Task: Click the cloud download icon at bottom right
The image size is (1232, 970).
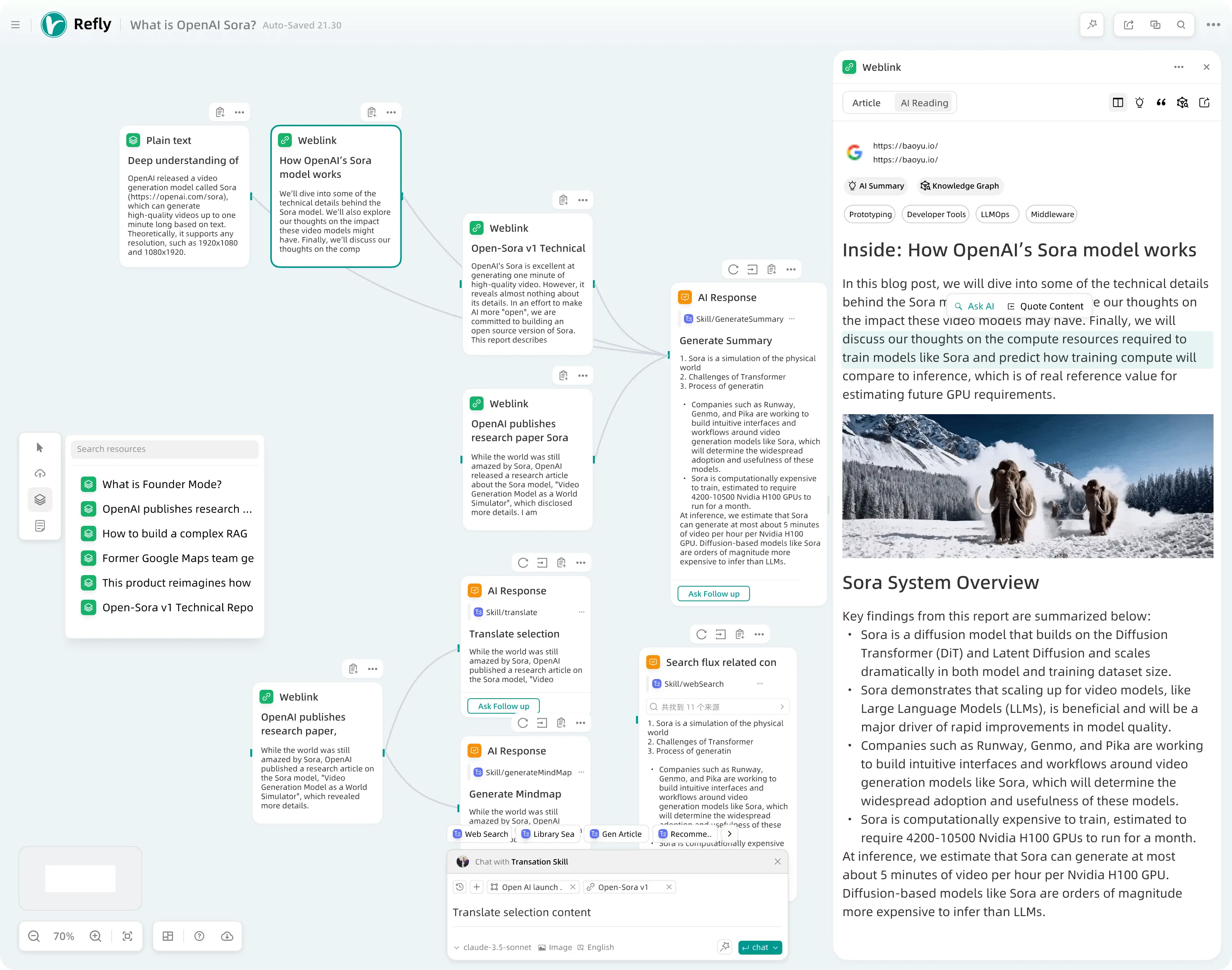Action: click(227, 936)
